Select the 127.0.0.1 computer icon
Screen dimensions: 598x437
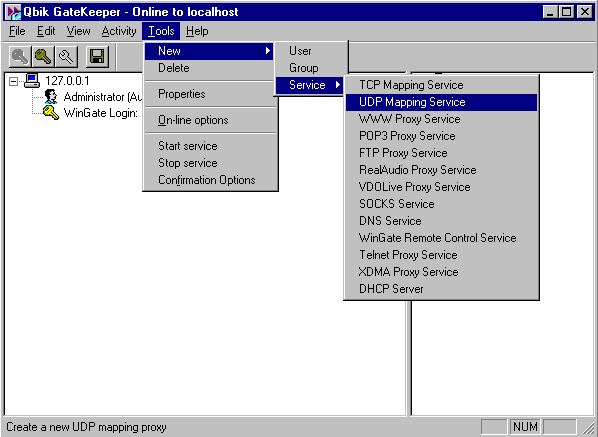click(32, 80)
